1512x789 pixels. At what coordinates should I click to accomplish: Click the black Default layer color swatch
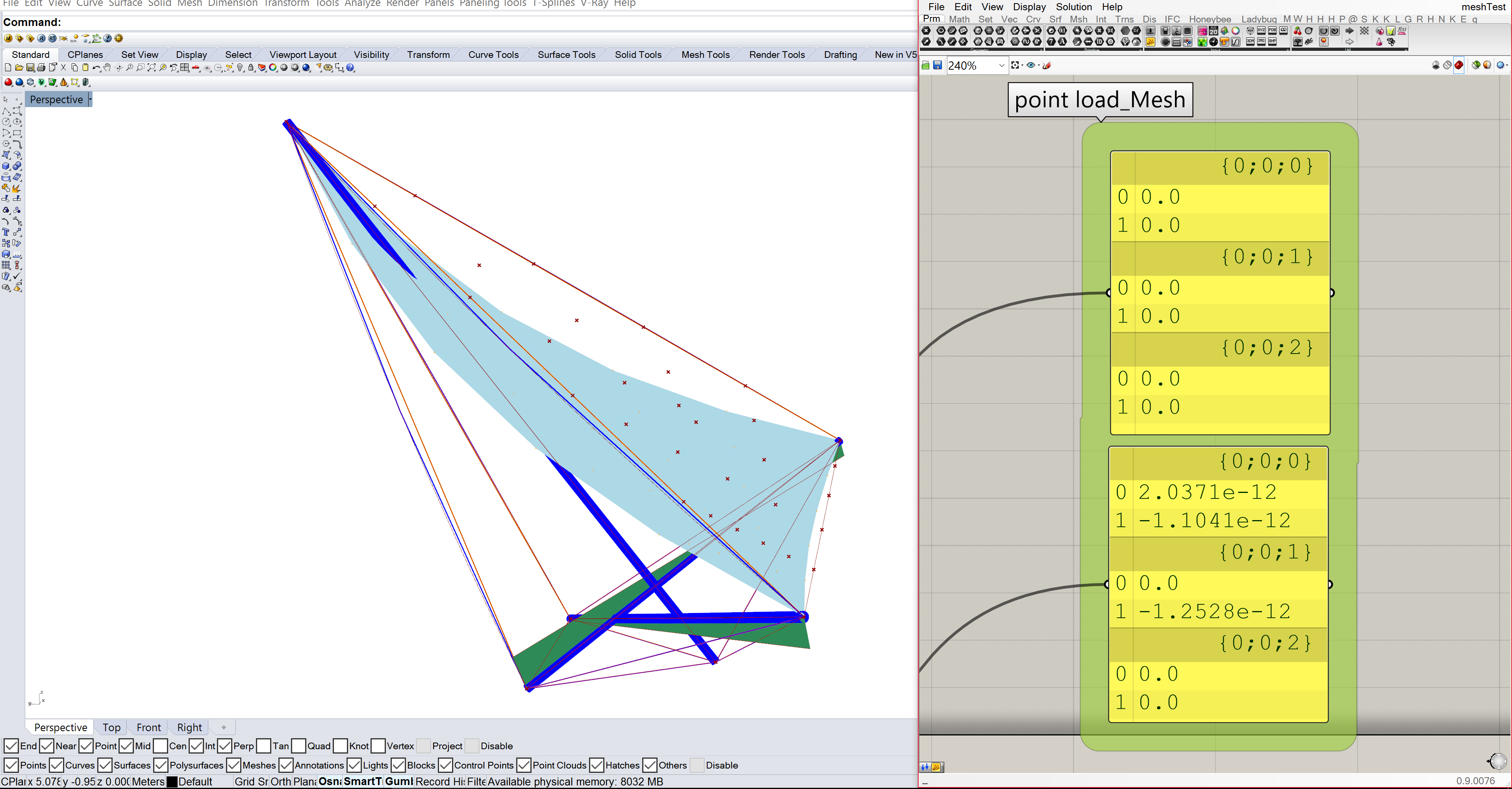click(x=172, y=782)
